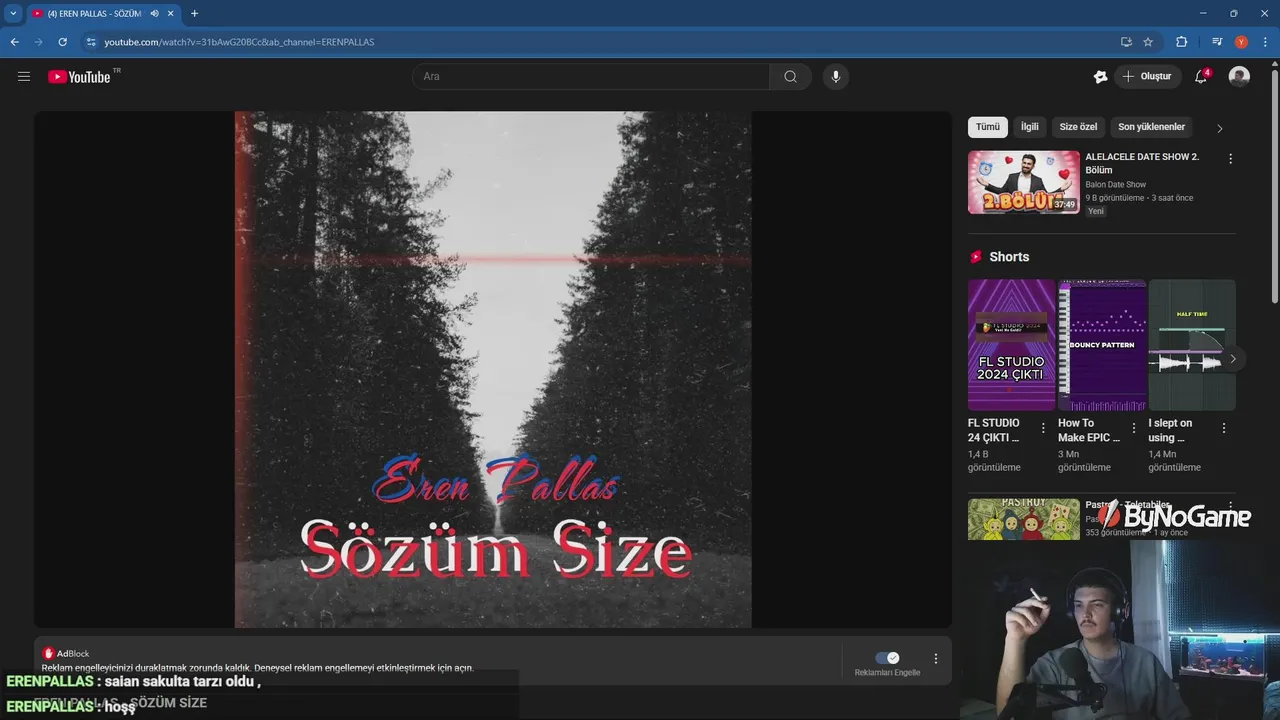The image size is (1280, 720).
Task: Bookmark this page with the star
Action: tap(1148, 42)
